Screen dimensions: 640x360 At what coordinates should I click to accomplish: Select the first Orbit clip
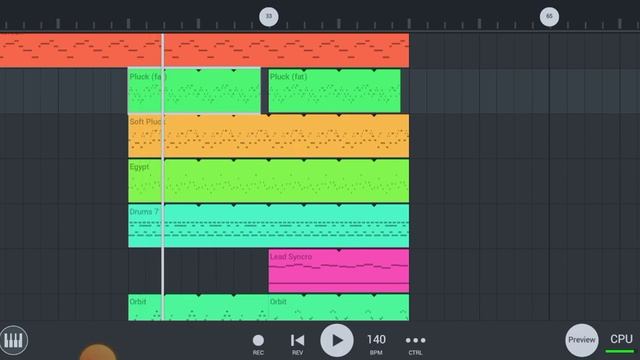(x=198, y=307)
